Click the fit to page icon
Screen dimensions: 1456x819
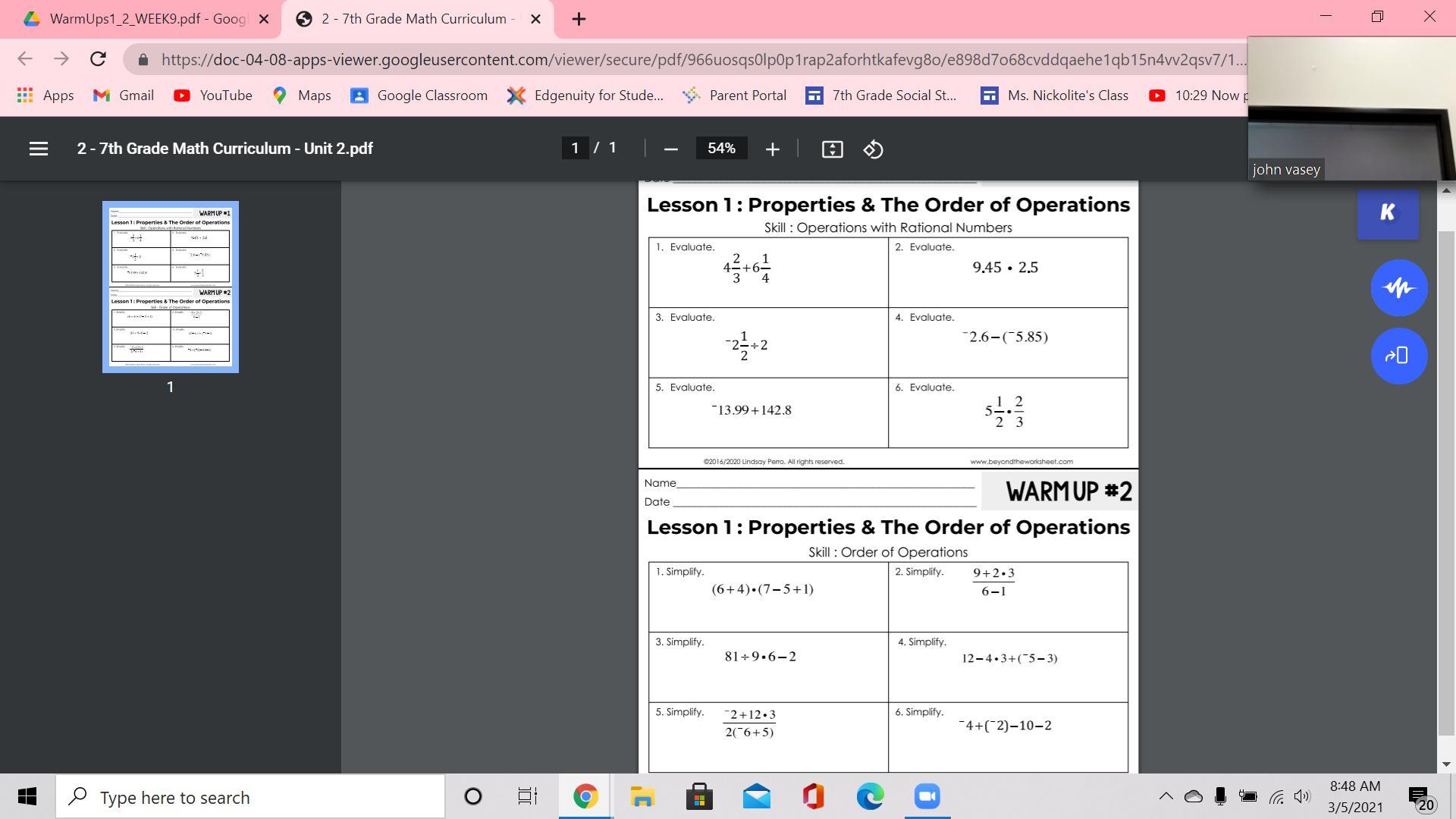click(832, 149)
